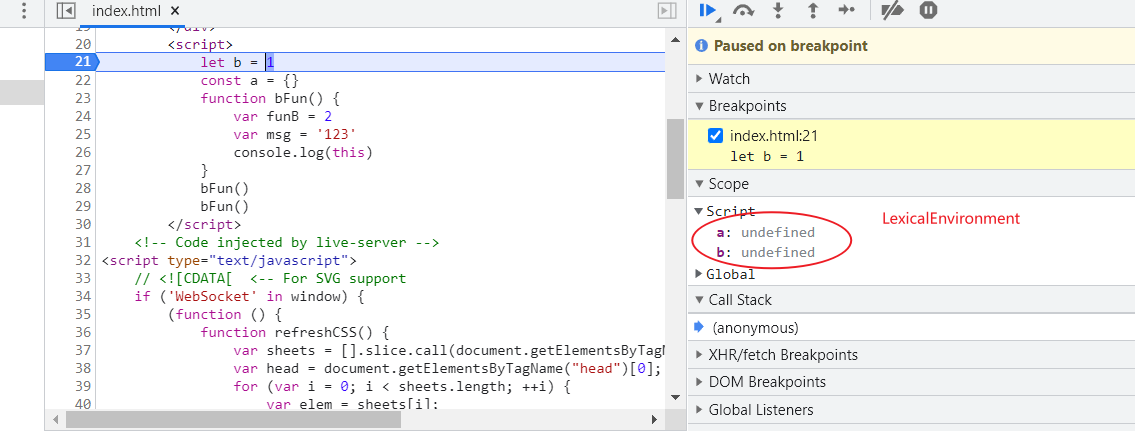Viewport: 1135px width, 431px height.
Task: Step over next function call
Action: click(743, 10)
